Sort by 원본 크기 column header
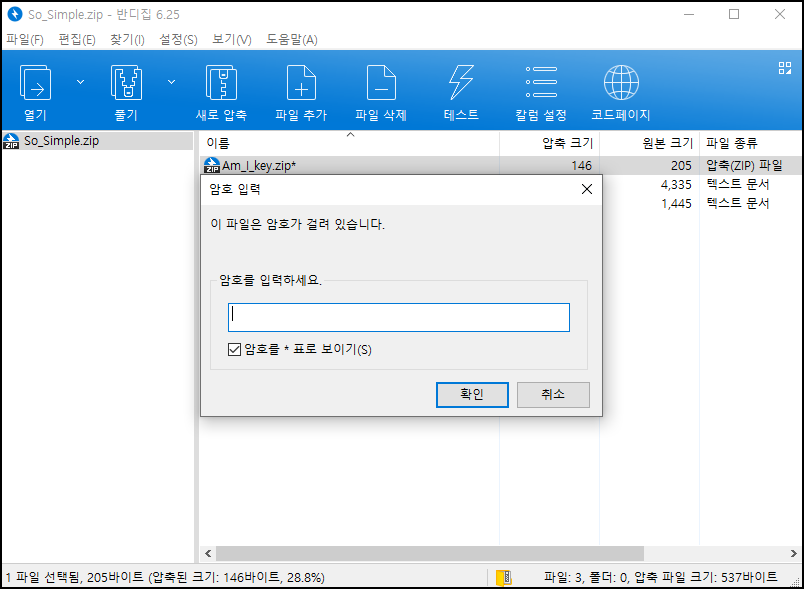Viewport: 804px width, 589px height. tap(650, 143)
